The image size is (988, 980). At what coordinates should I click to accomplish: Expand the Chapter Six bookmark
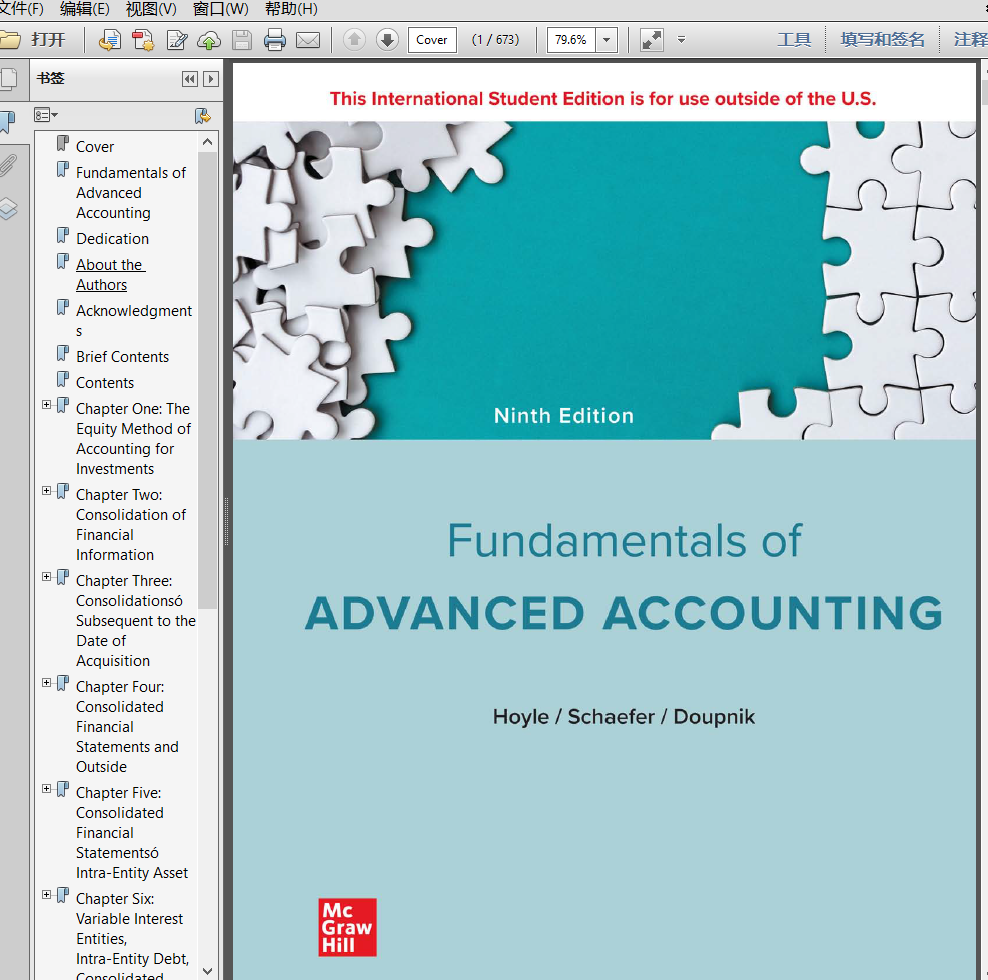pyautogui.click(x=47, y=894)
